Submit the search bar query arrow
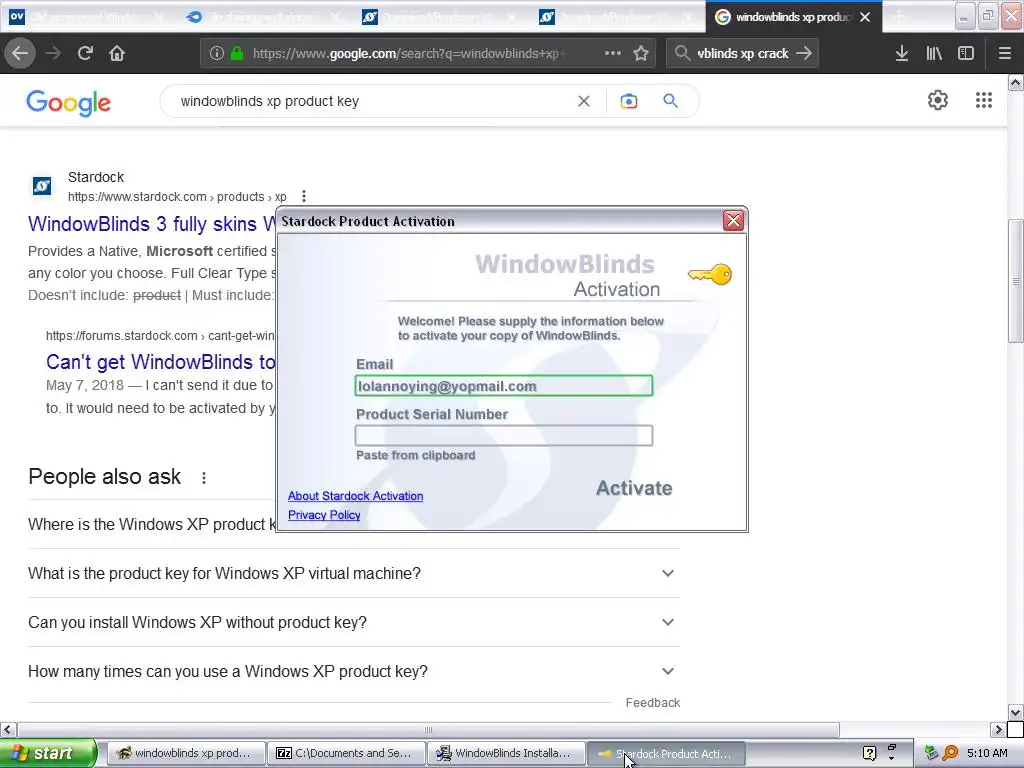This screenshot has width=1024, height=768. [804, 54]
